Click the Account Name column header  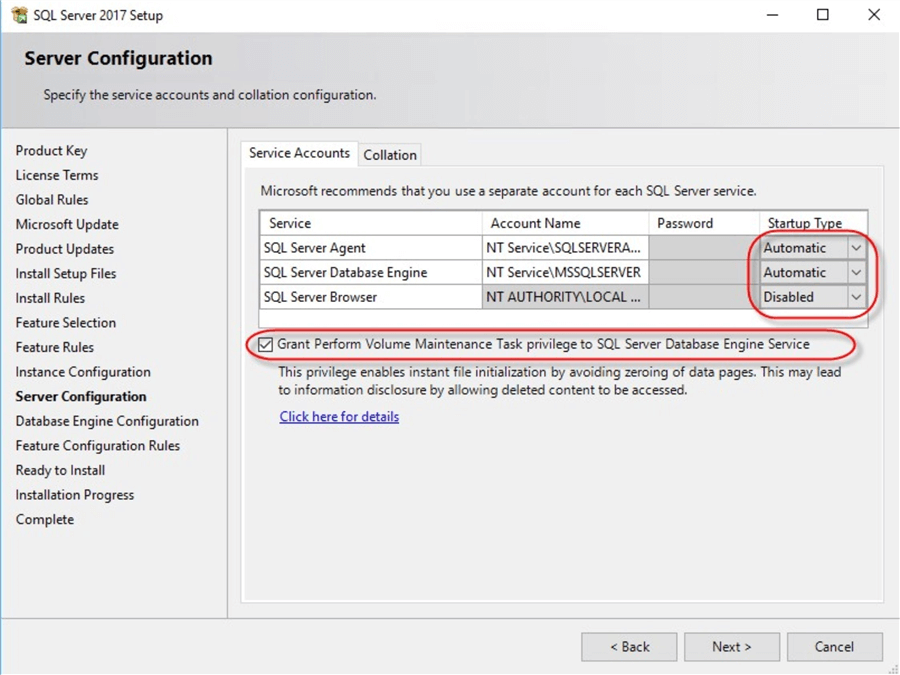(535, 223)
